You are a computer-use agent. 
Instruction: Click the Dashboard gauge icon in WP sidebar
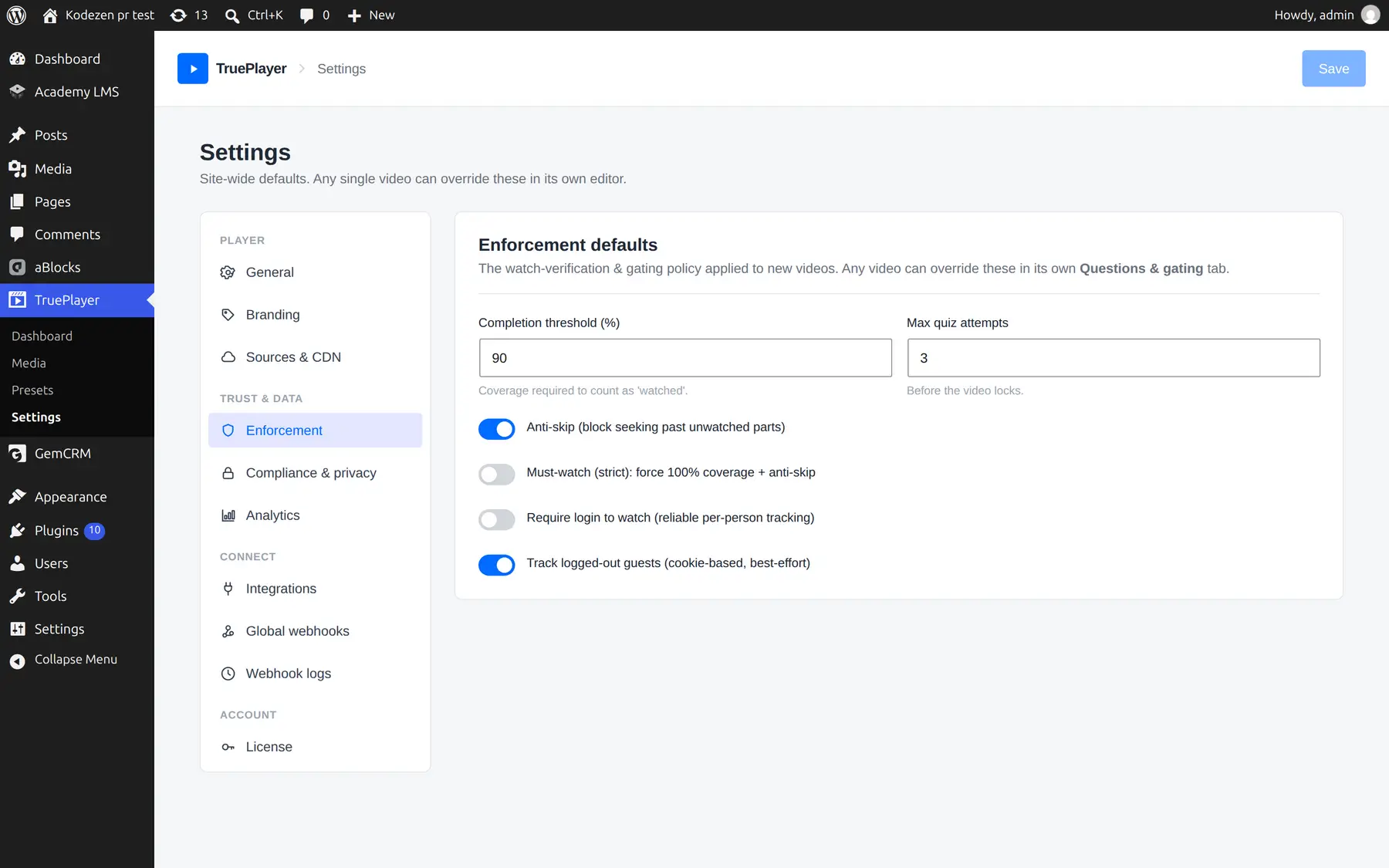pyautogui.click(x=17, y=59)
